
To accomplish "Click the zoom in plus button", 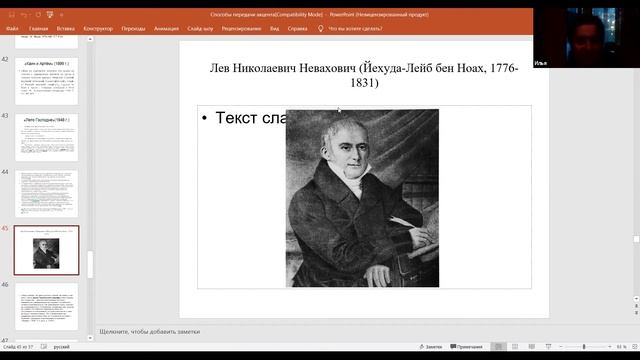I will click(x=610, y=347).
